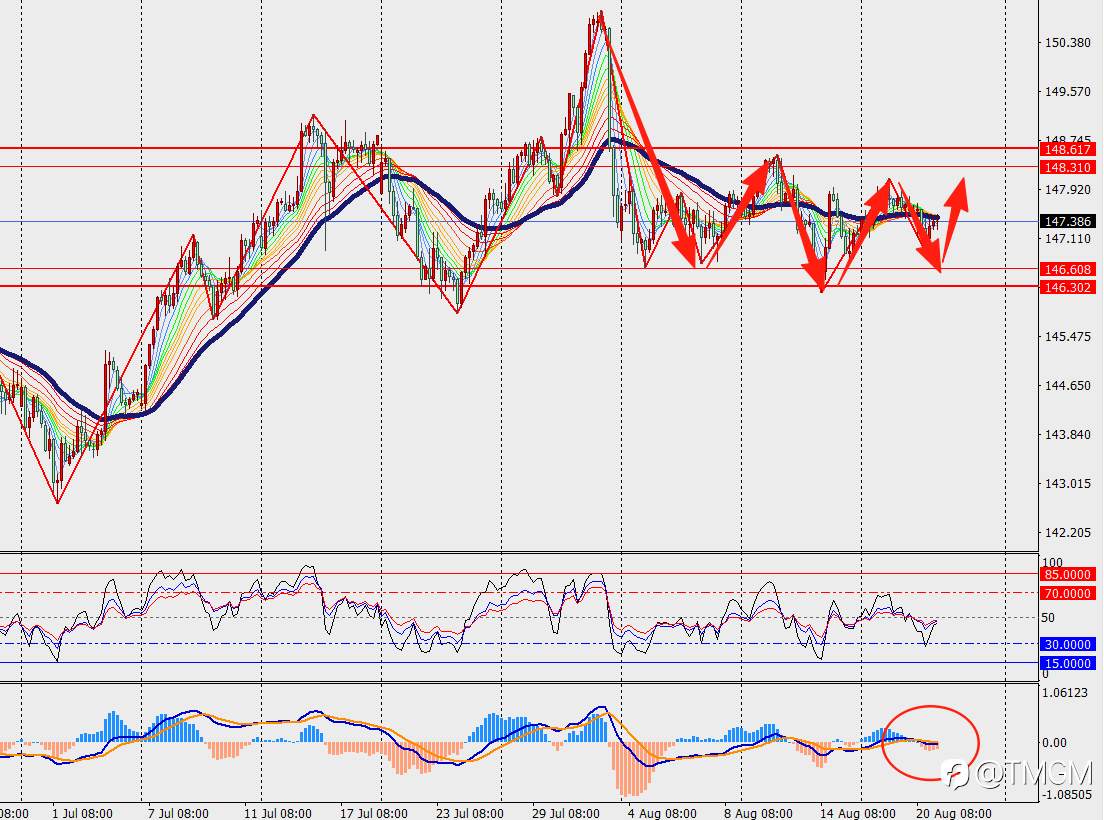Click the MACD scale value -1.08505
The image size is (1104, 820).
click(1065, 795)
